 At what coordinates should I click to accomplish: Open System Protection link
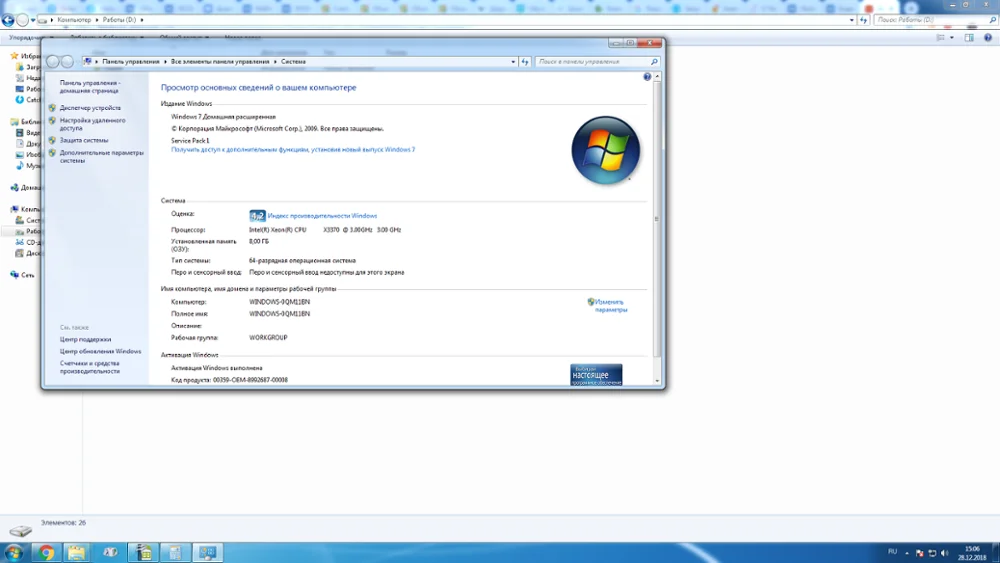84,140
